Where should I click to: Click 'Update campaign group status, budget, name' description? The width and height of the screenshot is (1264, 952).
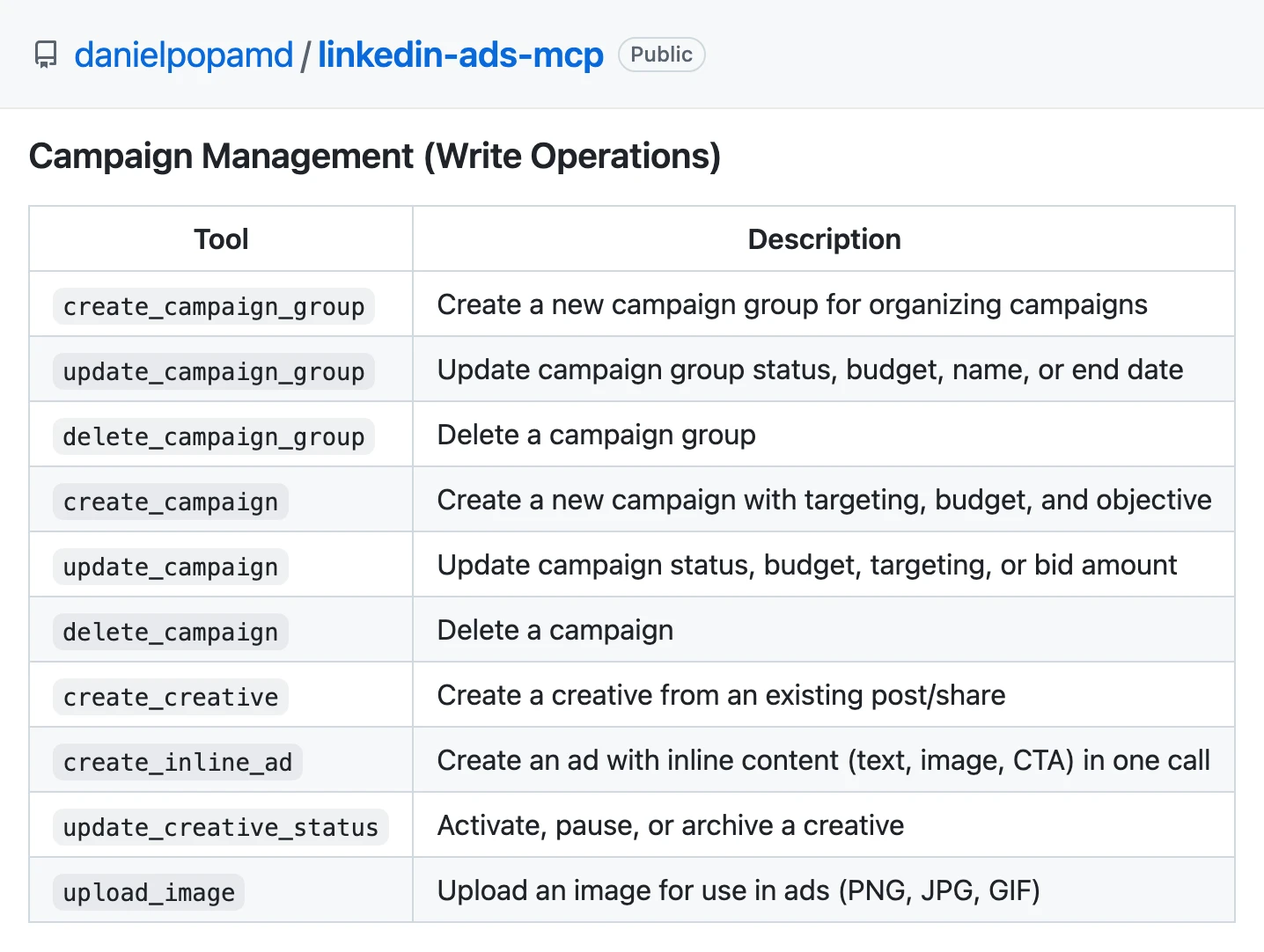point(810,370)
